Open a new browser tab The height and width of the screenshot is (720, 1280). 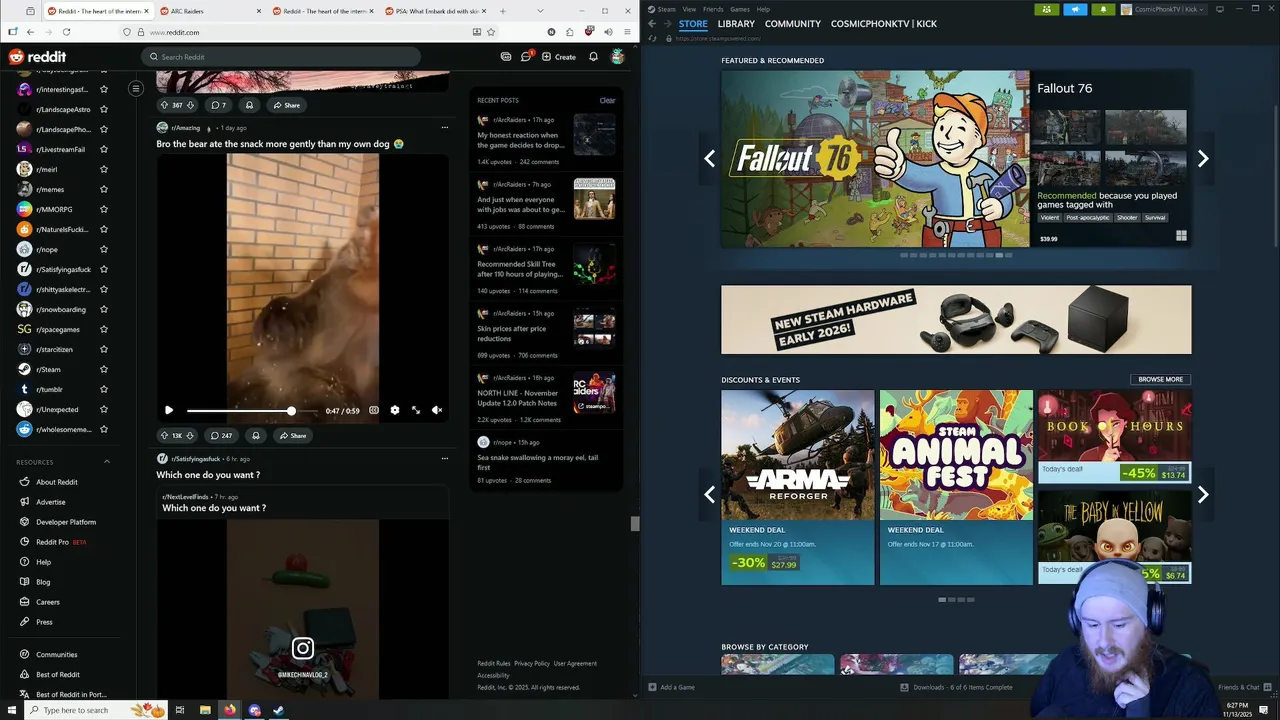tap(502, 11)
